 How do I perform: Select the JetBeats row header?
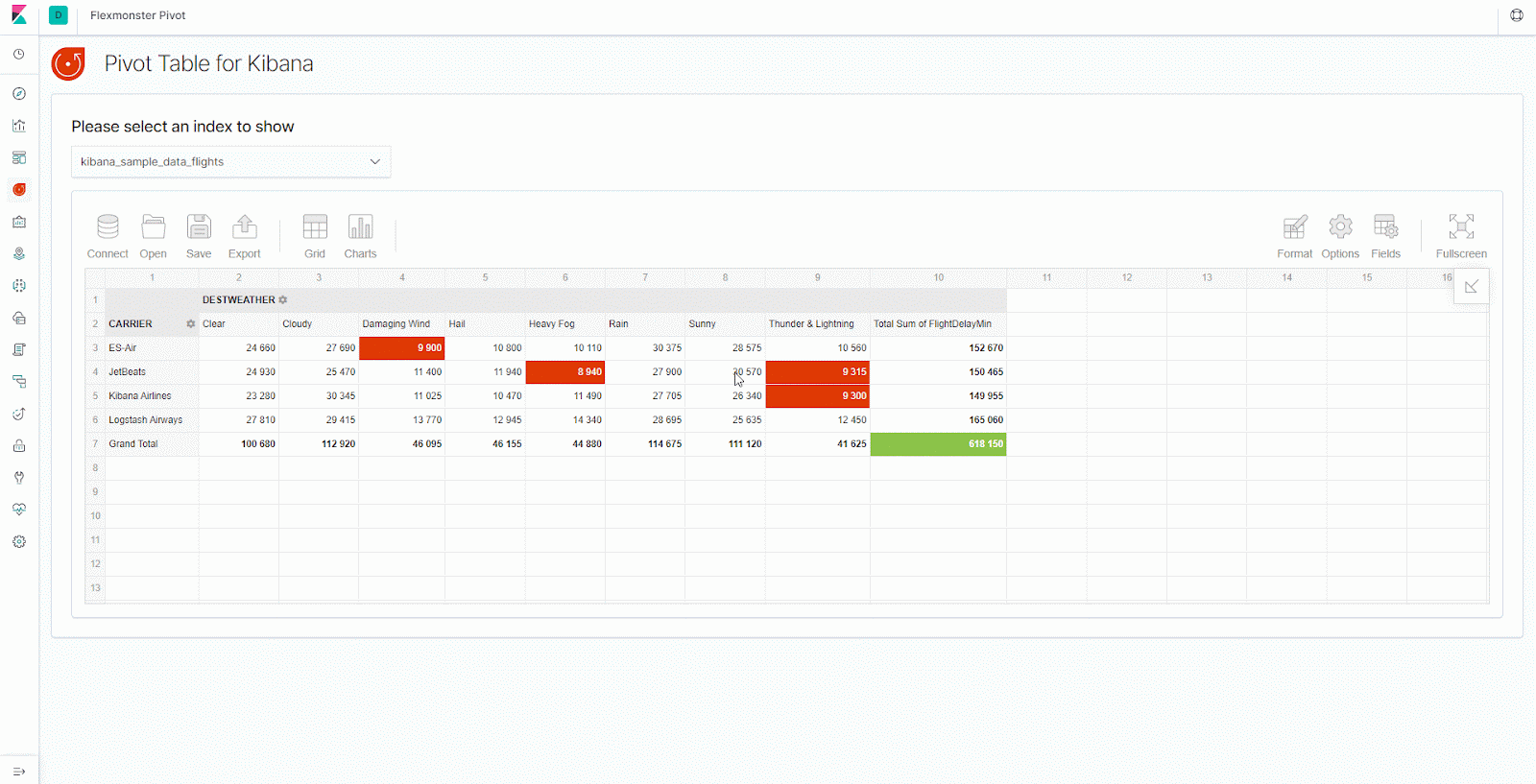152,372
